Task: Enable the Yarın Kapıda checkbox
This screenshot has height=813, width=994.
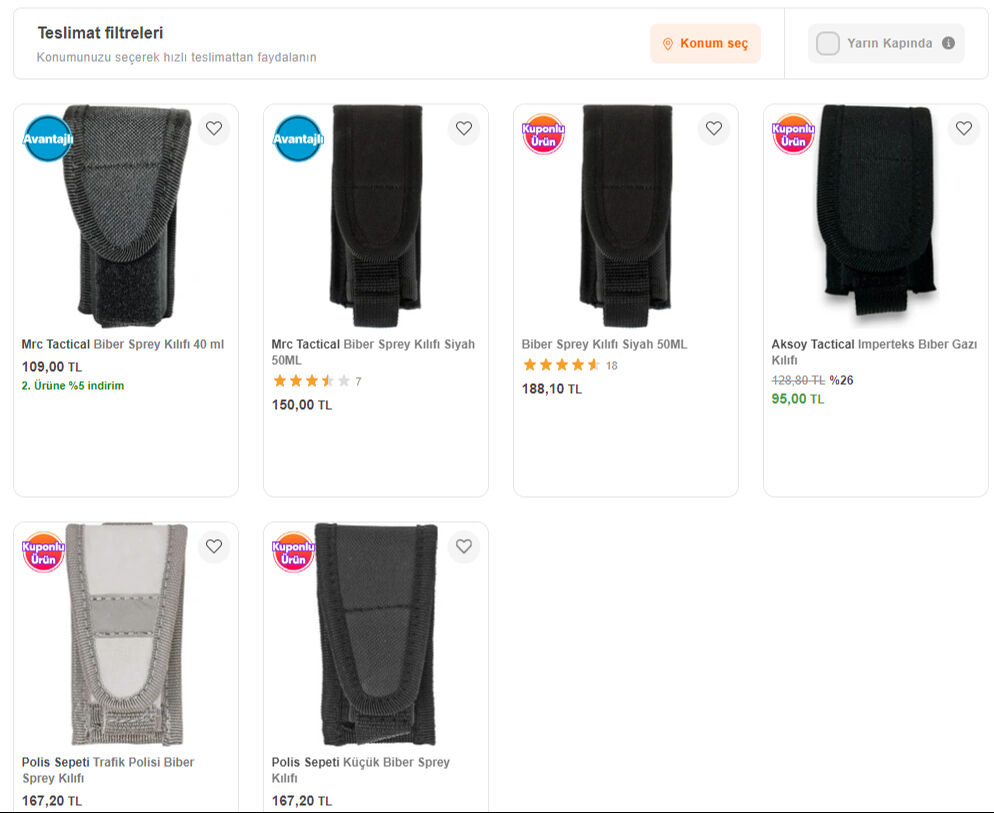Action: pos(827,43)
